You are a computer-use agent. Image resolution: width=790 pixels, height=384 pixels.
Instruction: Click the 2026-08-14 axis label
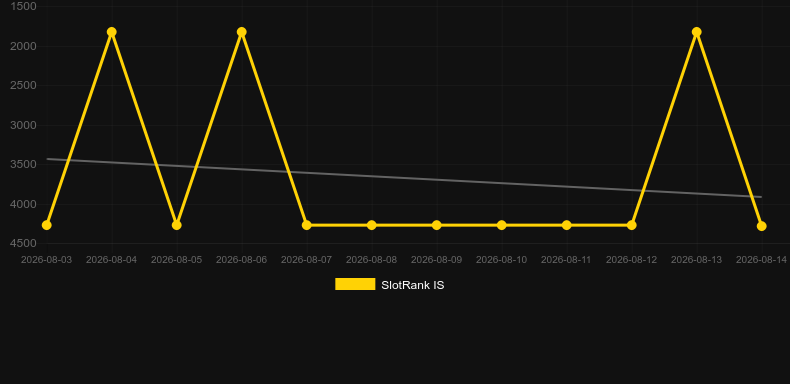[x=761, y=260]
